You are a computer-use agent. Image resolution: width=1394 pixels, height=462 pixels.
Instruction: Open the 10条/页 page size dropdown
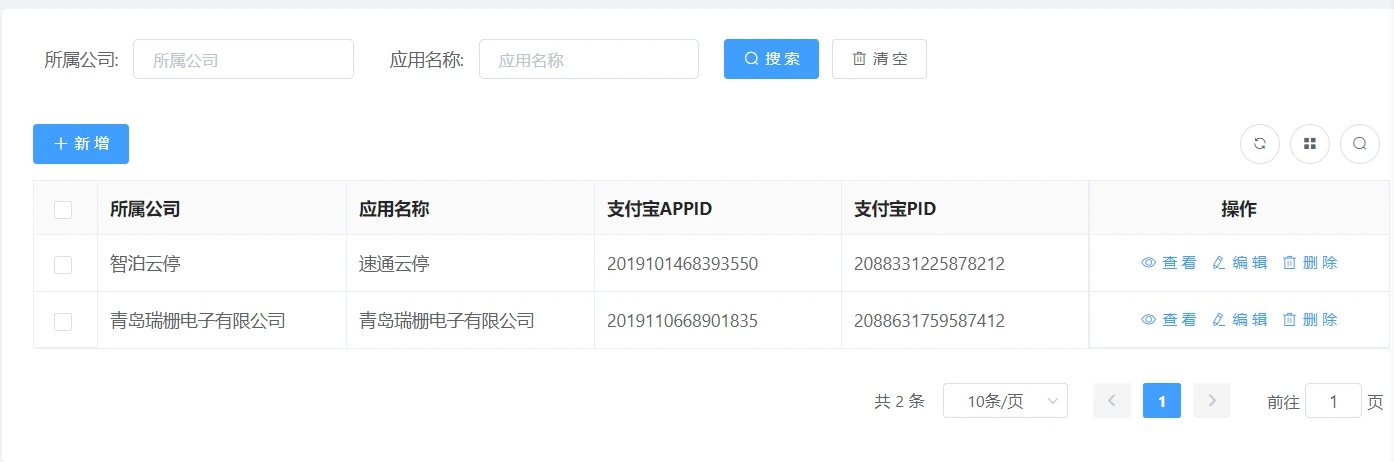1005,401
